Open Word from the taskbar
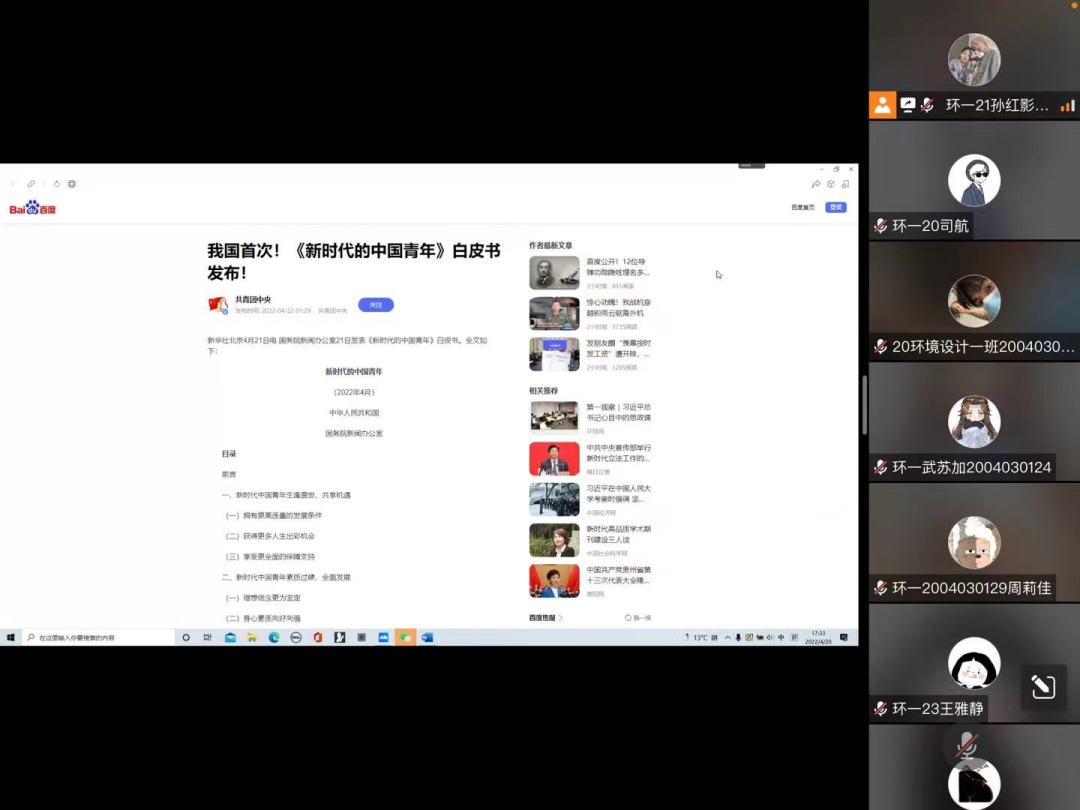Viewport: 1080px width, 810px height. pyautogui.click(x=427, y=637)
